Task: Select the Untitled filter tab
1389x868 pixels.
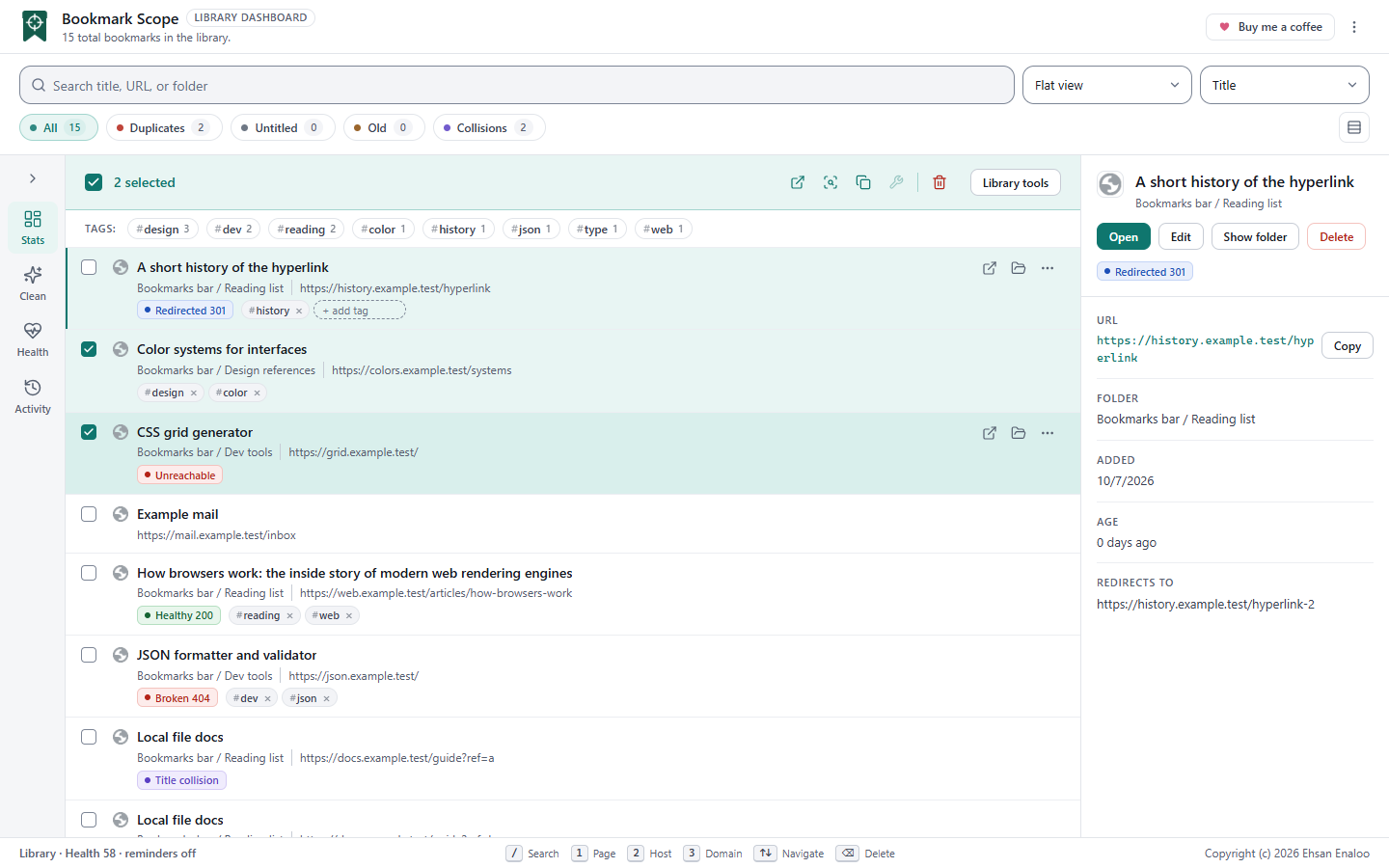Action: pyautogui.click(x=283, y=127)
